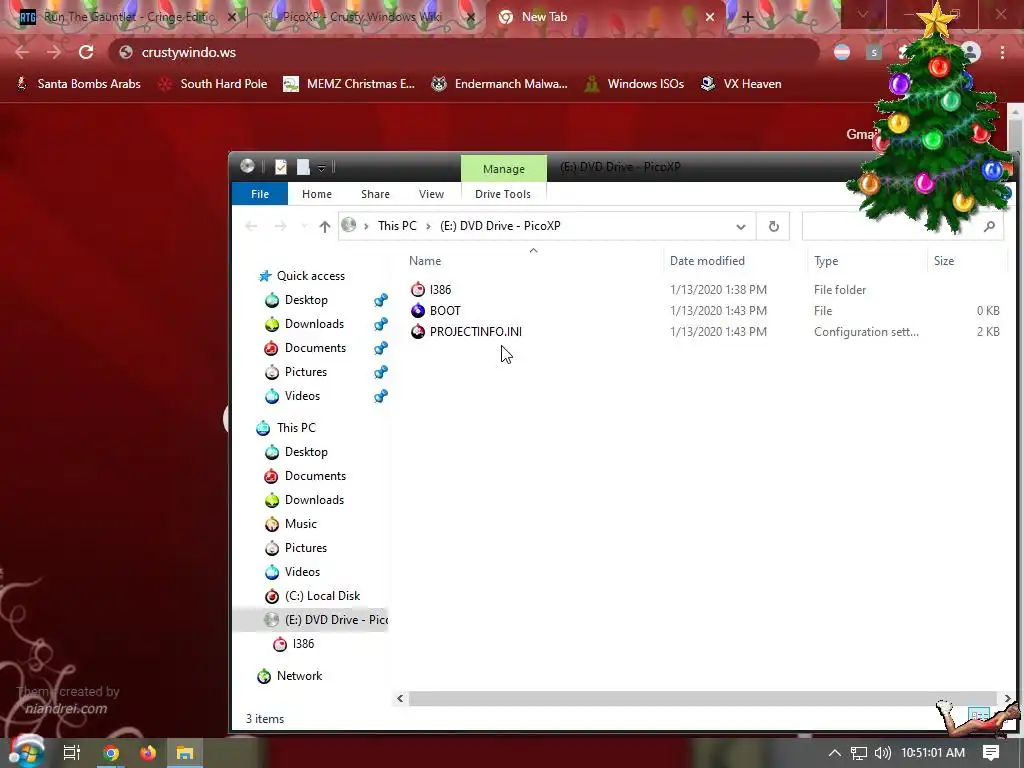Click Desktop icon under Quick access
1024x768 pixels.
pyautogui.click(x=272, y=300)
